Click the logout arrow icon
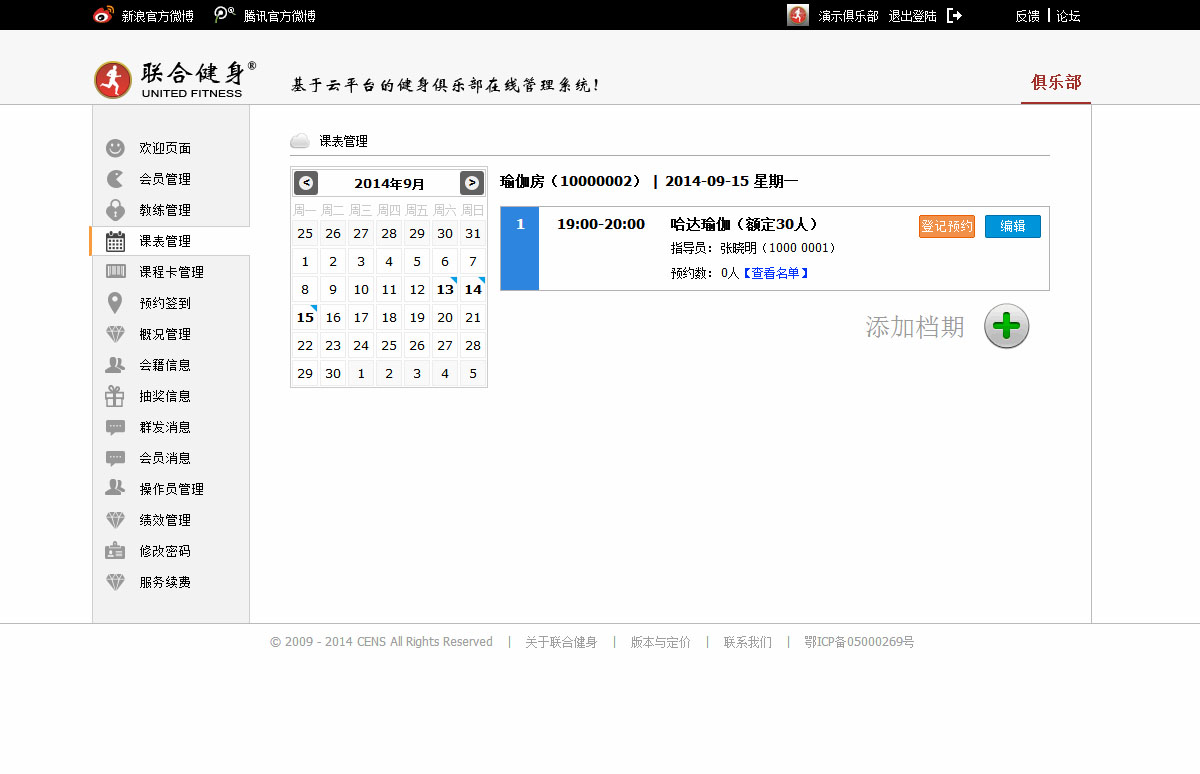 tap(954, 16)
